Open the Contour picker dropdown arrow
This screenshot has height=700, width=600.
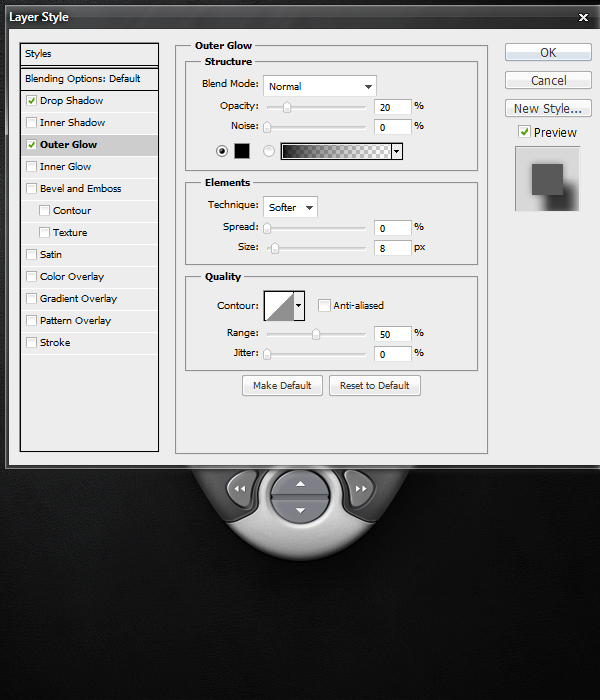(x=299, y=305)
